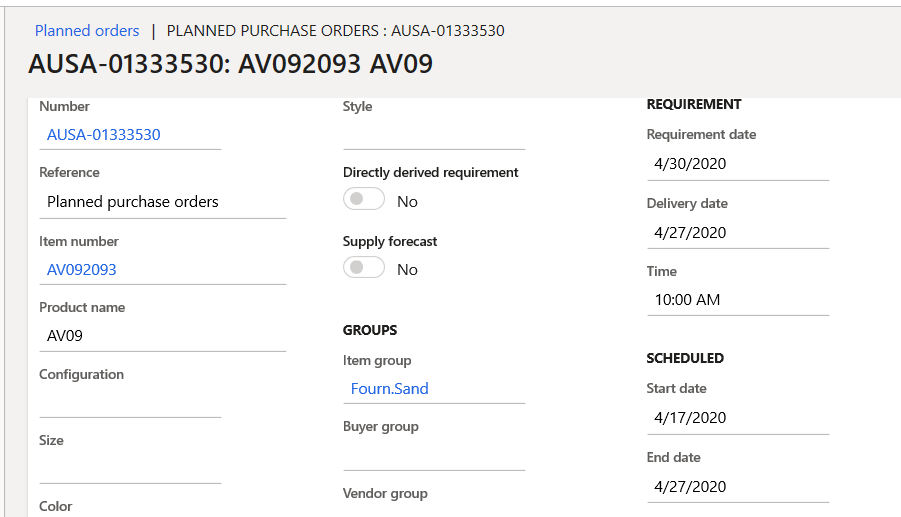901x517 pixels.
Task: Click the End date field
Action: 737,487
